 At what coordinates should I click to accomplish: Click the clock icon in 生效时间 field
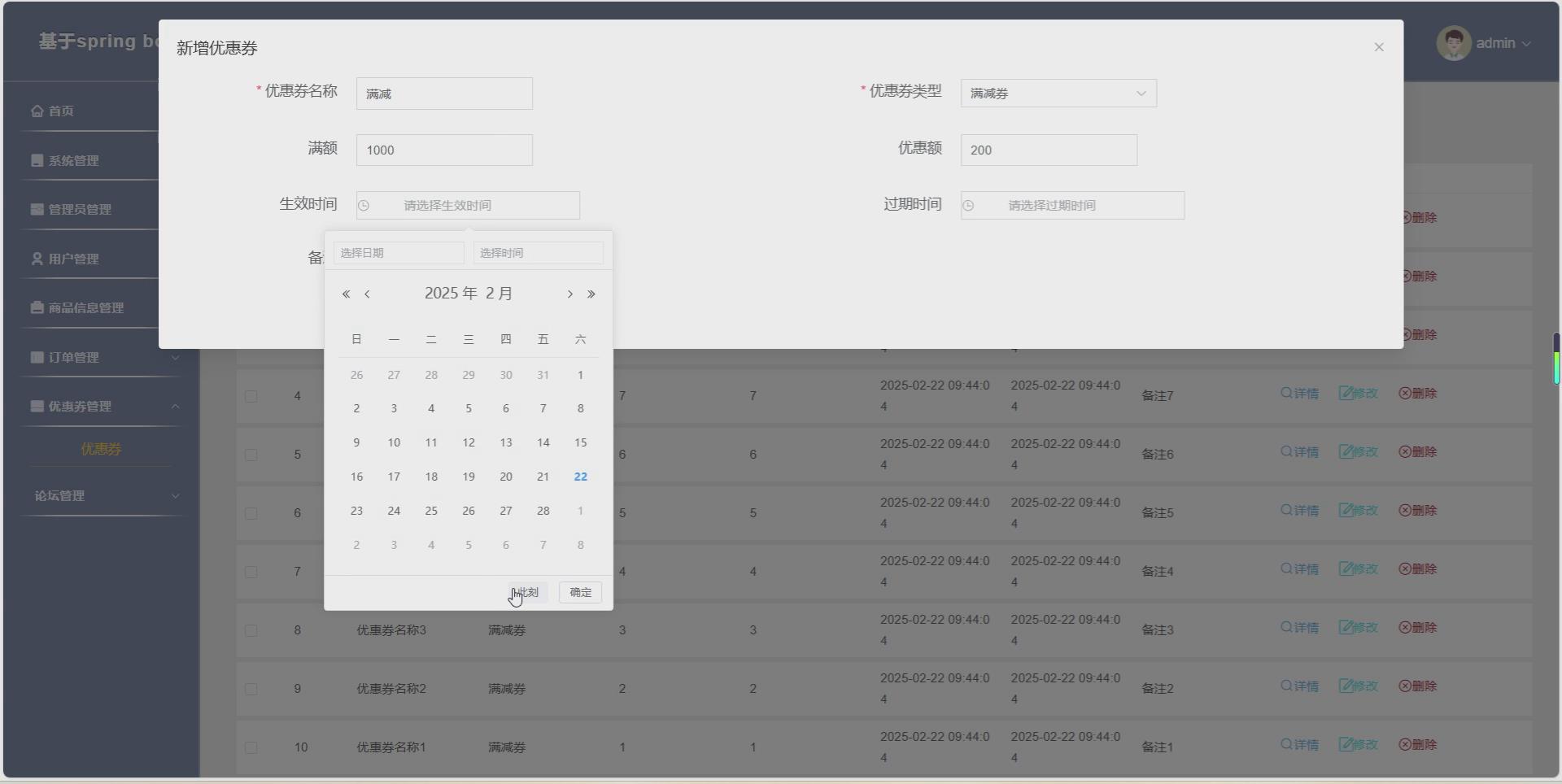coord(364,206)
